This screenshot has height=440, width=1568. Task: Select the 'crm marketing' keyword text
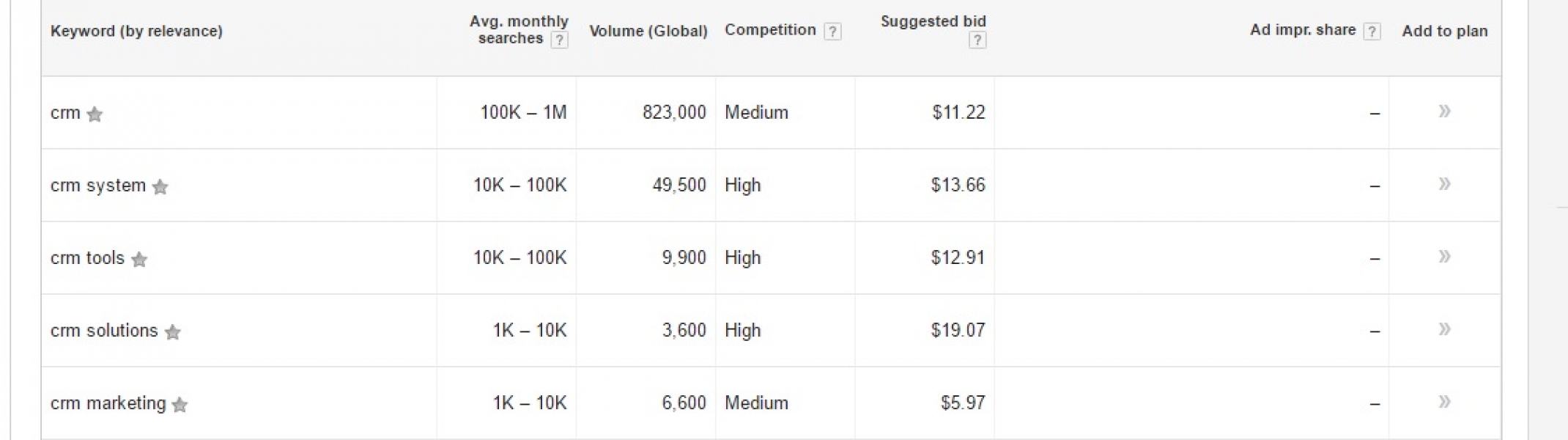[x=108, y=403]
